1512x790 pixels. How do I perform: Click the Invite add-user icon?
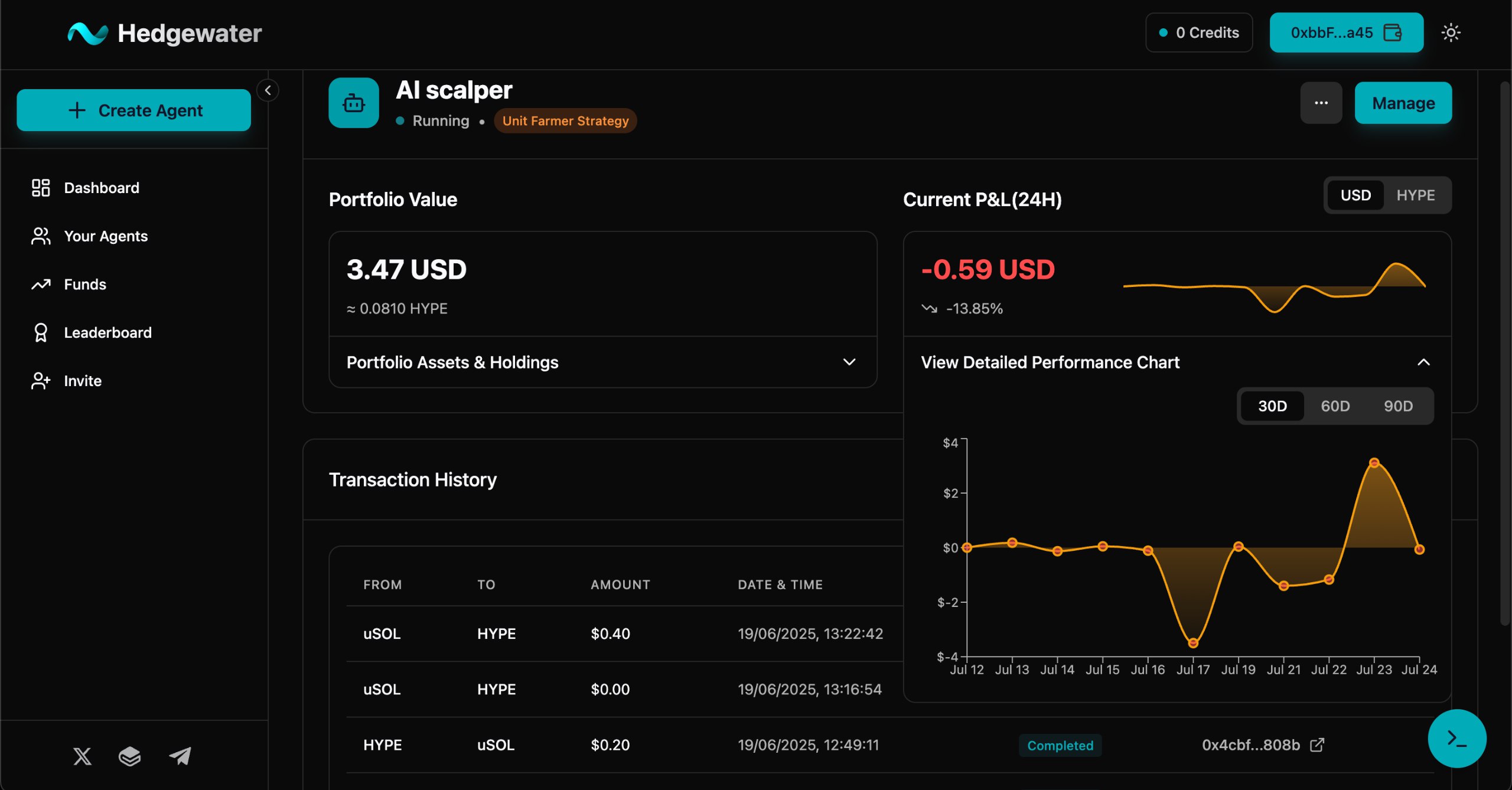tap(41, 381)
